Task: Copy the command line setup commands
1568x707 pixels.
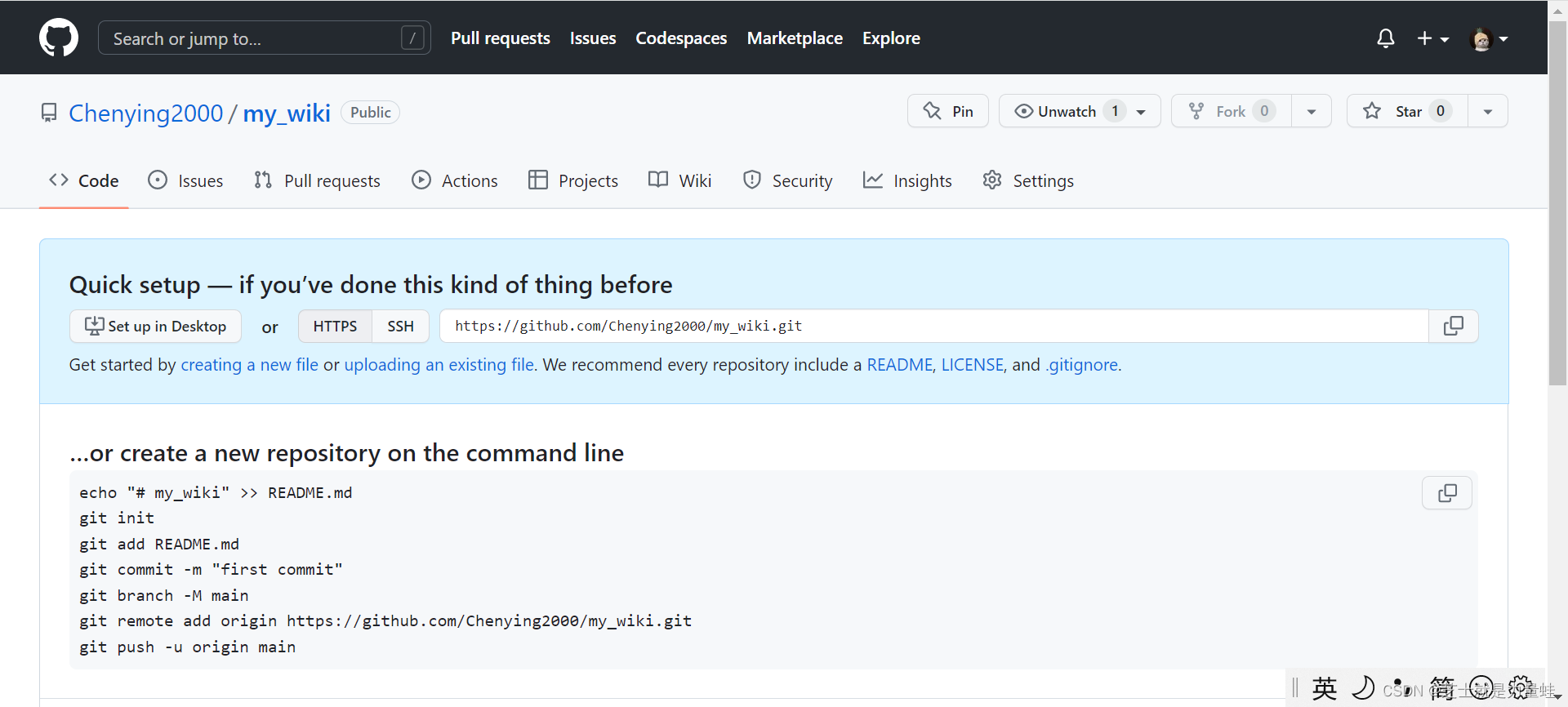Action: (1447, 493)
